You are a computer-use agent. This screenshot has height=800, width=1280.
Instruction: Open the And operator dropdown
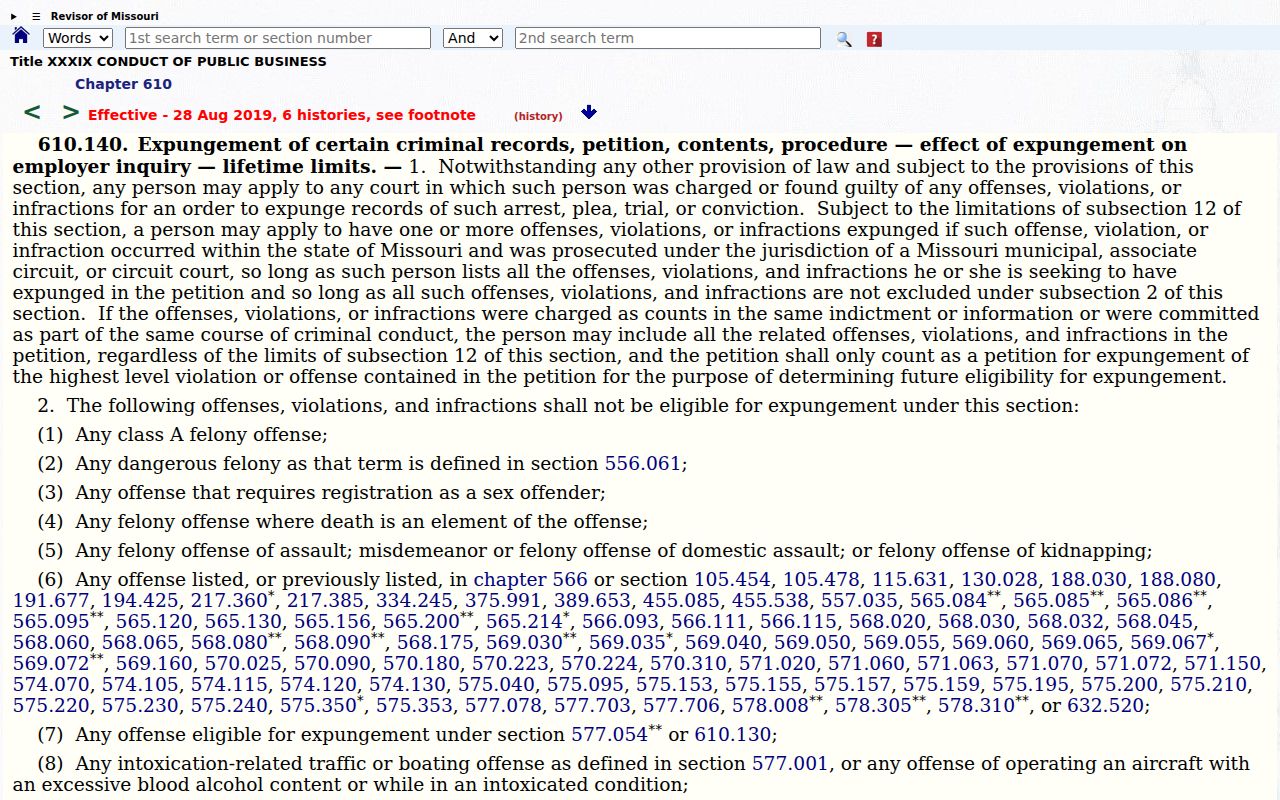473,38
